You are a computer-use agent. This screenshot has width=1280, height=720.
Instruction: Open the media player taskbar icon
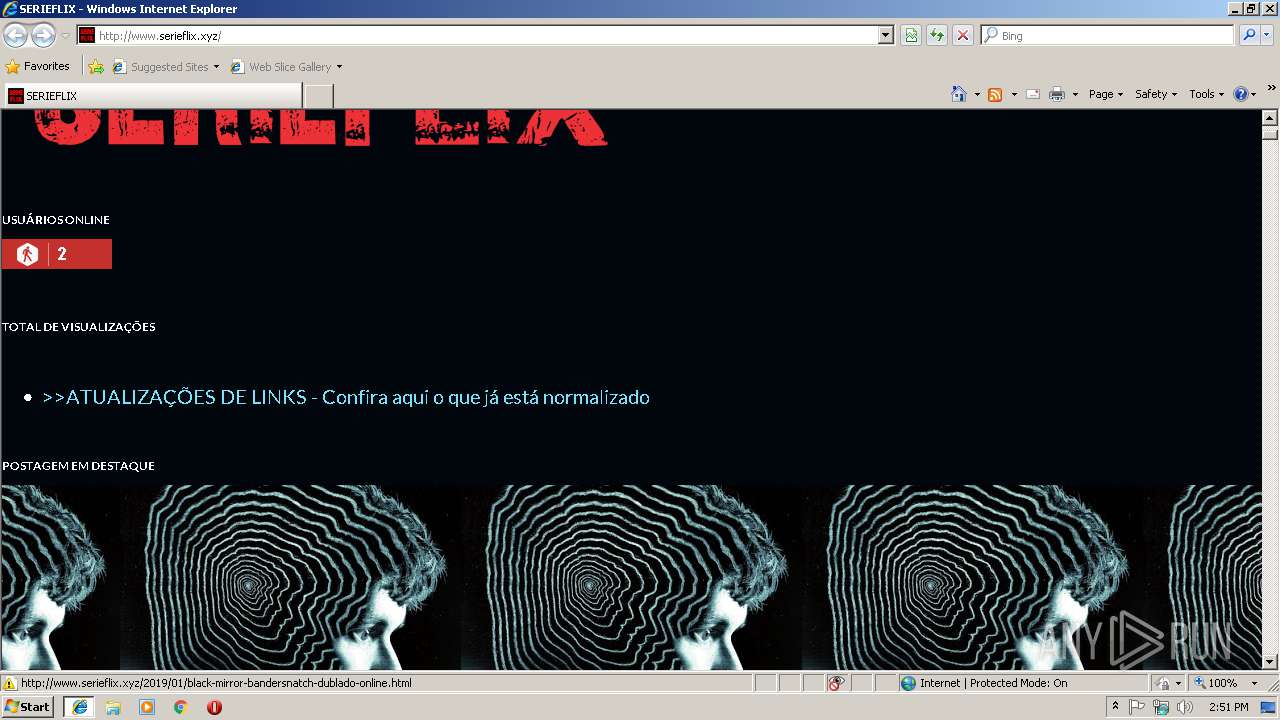coord(147,707)
